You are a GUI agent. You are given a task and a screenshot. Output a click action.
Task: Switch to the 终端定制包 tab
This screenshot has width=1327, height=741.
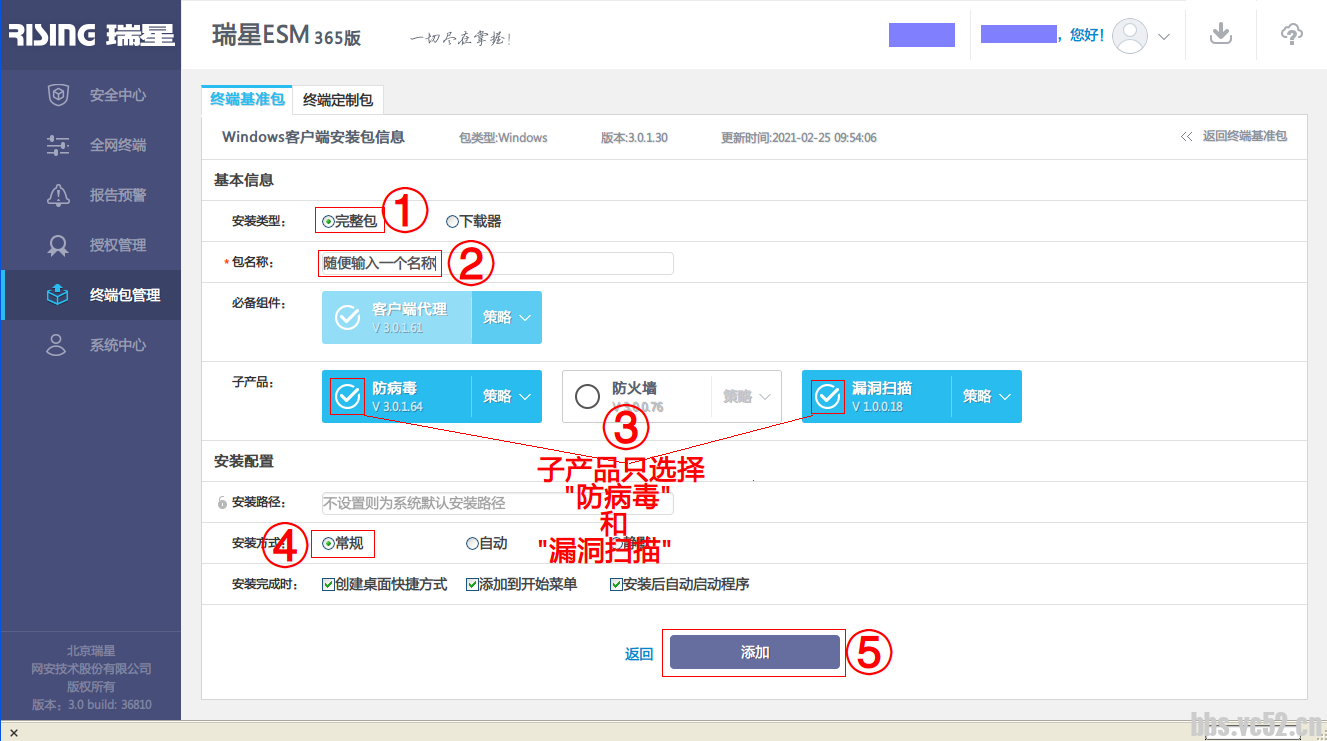click(338, 99)
